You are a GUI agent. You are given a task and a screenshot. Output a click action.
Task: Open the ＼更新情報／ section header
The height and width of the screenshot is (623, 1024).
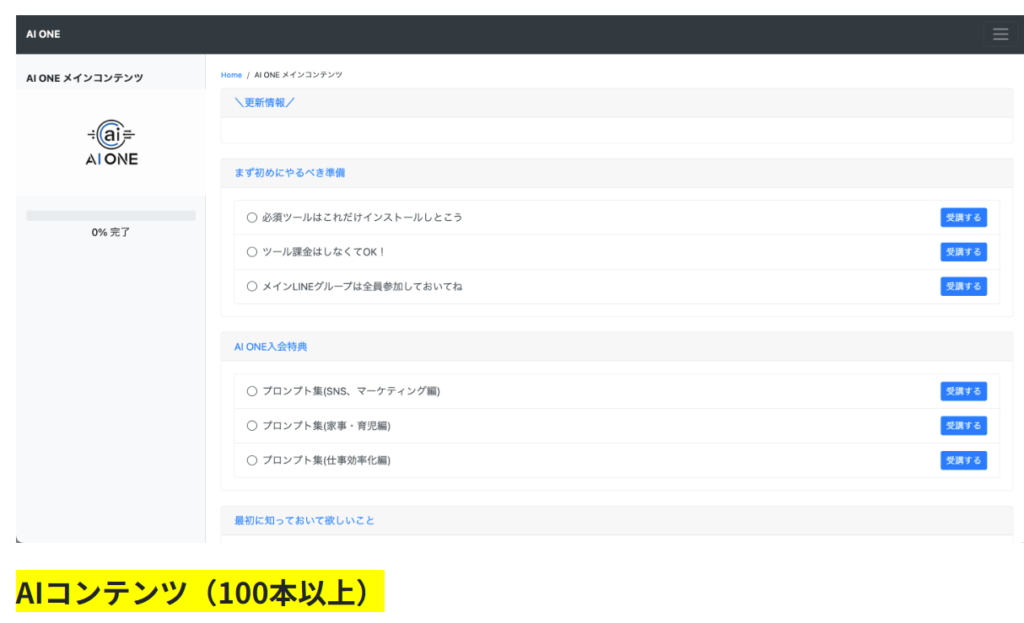point(264,103)
